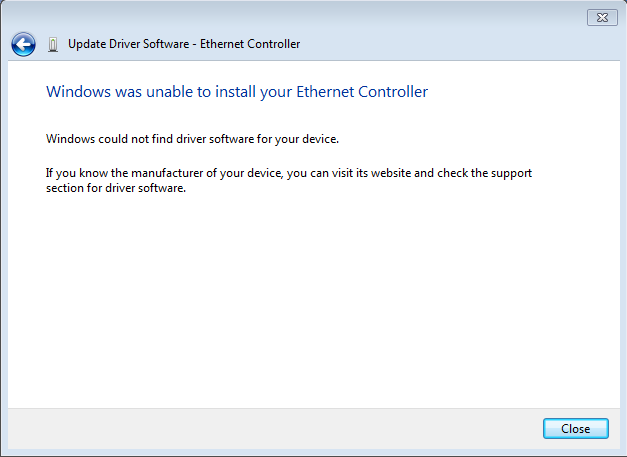Click the device icon beside the window title
Image resolution: width=627 pixels, height=457 pixels.
click(52, 44)
